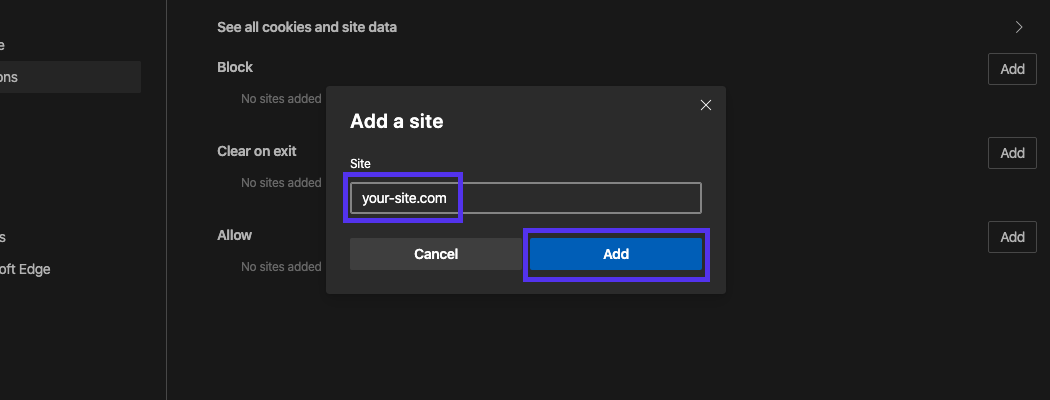
Task: Click Add beside the Block section
Action: click(1012, 69)
